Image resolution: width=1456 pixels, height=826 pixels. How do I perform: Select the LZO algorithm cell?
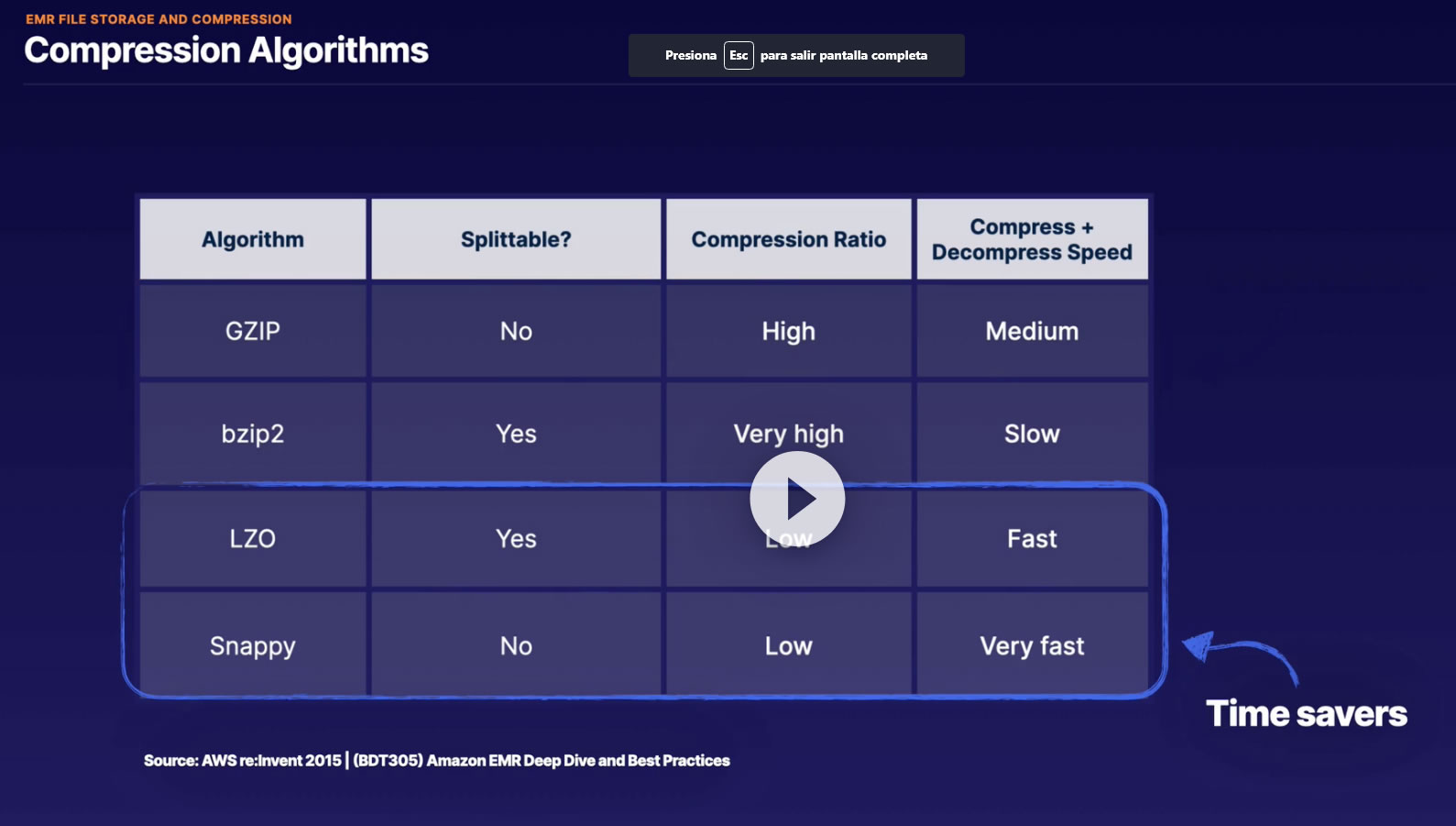[253, 538]
